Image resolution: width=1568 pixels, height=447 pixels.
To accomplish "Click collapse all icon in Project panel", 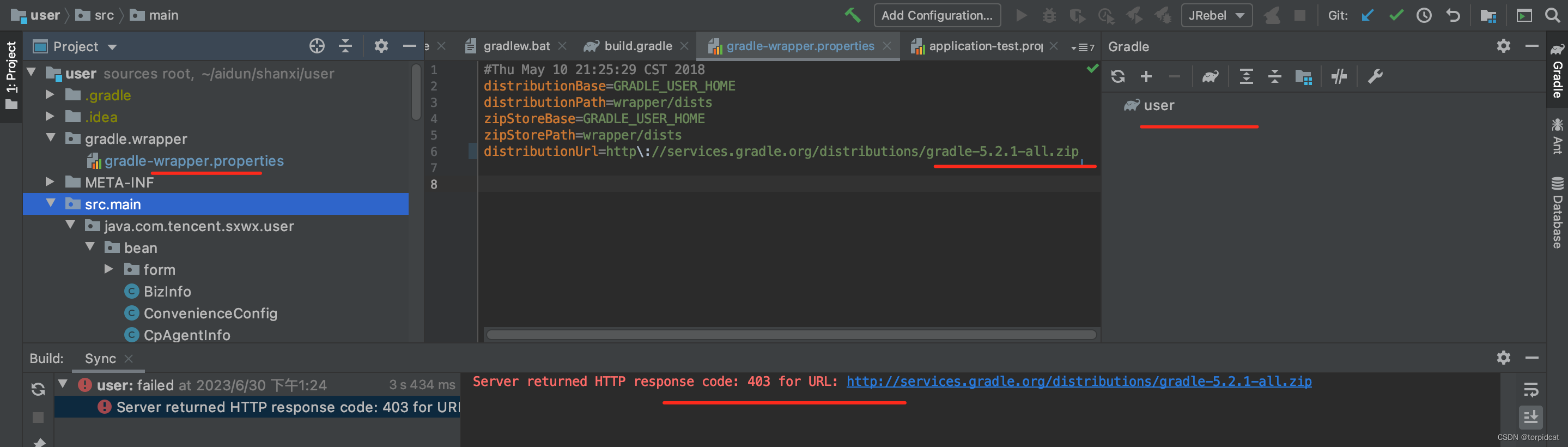I will tap(345, 46).
